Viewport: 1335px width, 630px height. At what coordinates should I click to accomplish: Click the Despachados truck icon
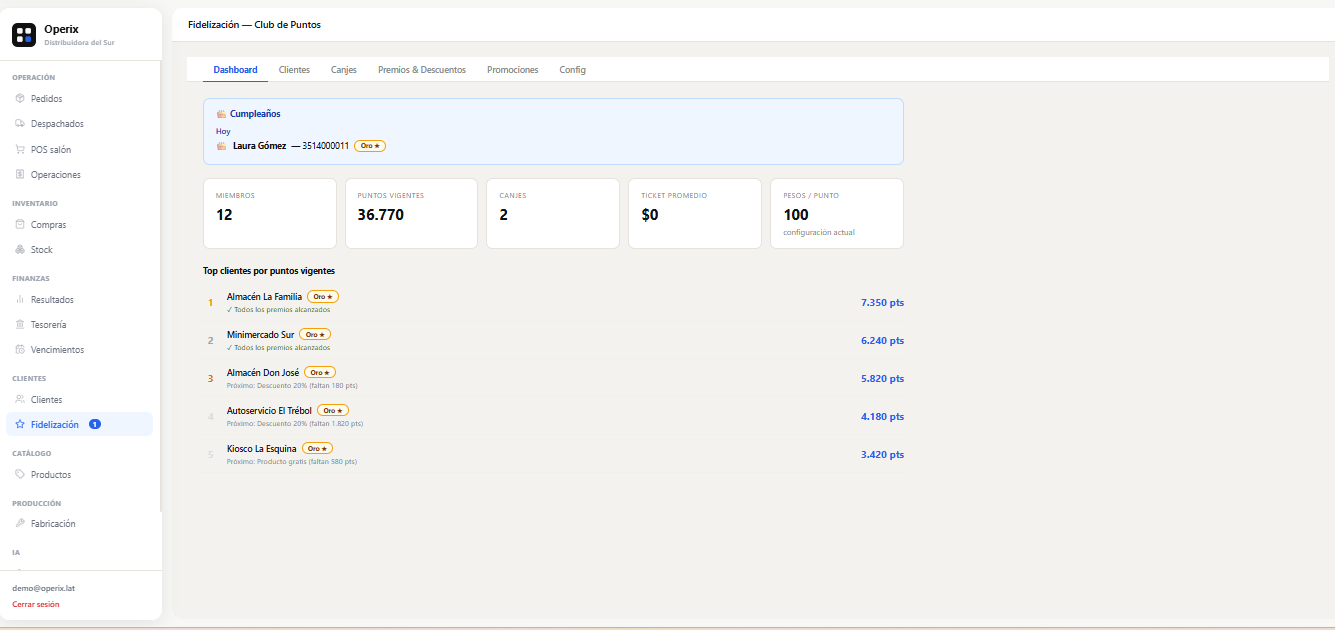click(x=20, y=123)
